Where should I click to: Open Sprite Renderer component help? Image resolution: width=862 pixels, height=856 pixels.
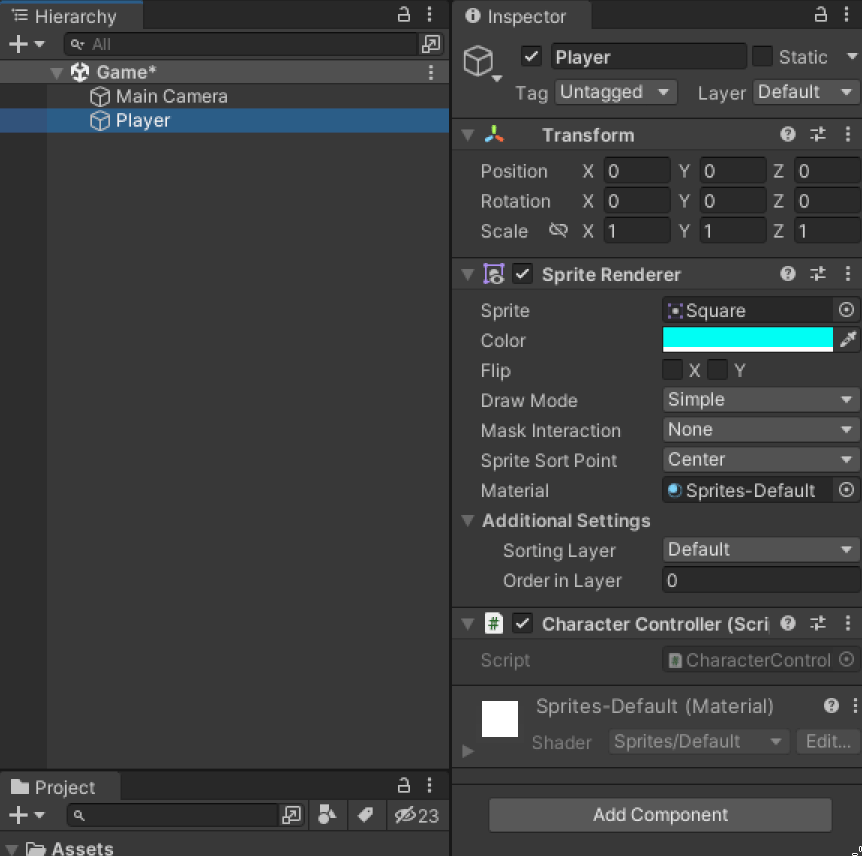click(x=788, y=273)
